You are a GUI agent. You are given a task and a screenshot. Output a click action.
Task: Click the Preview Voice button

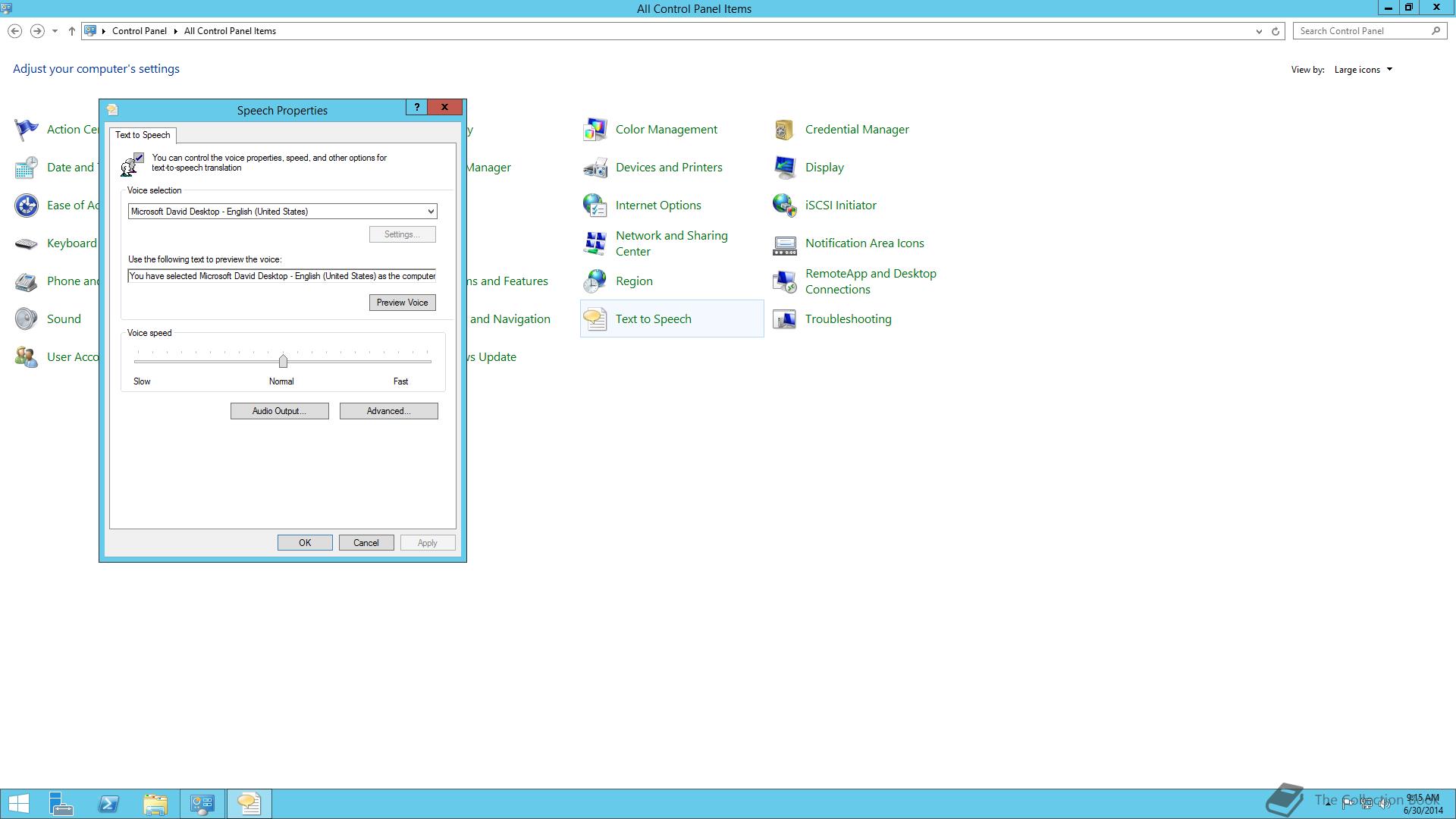tap(402, 303)
